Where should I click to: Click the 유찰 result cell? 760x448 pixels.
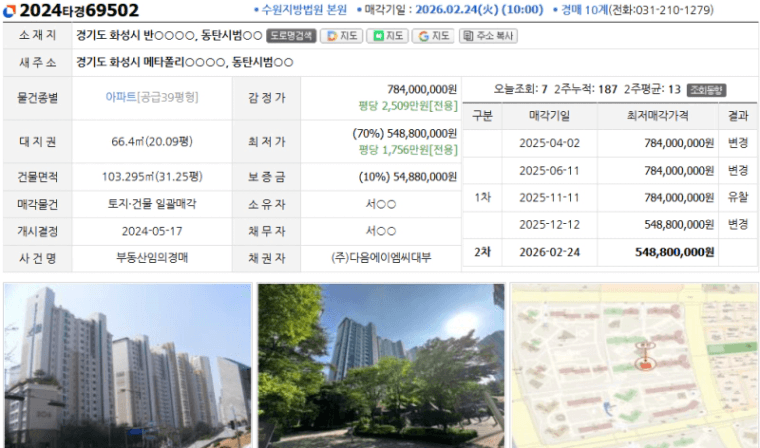click(738, 197)
